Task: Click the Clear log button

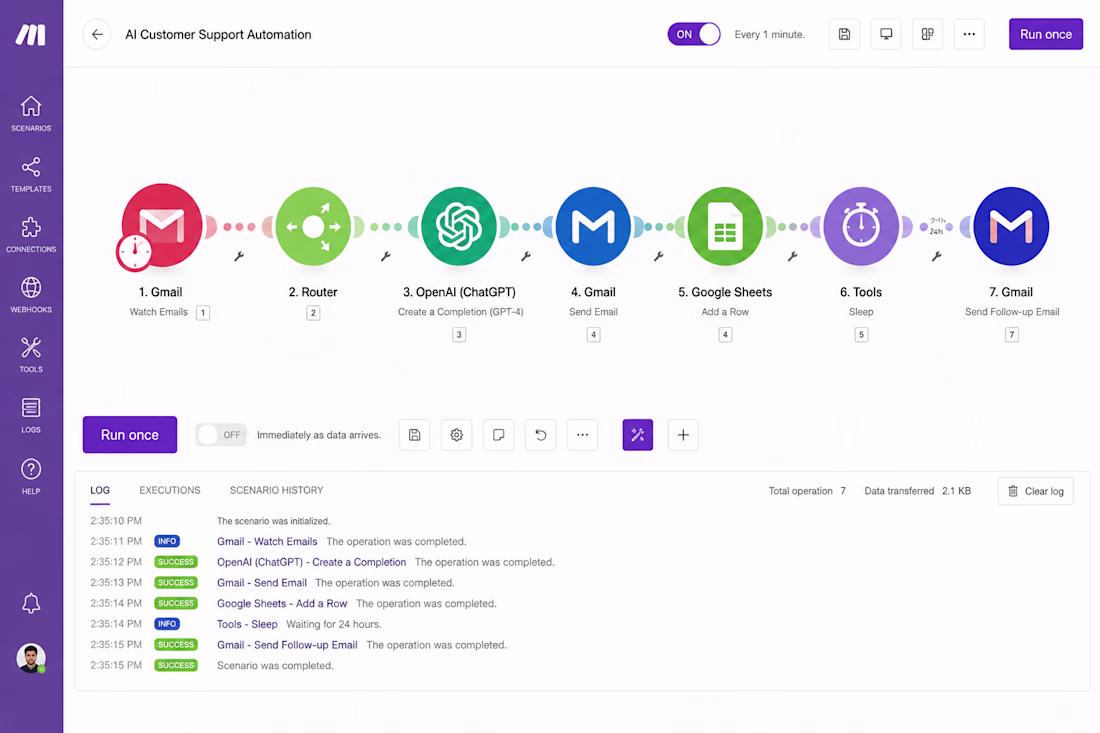Action: (1035, 491)
